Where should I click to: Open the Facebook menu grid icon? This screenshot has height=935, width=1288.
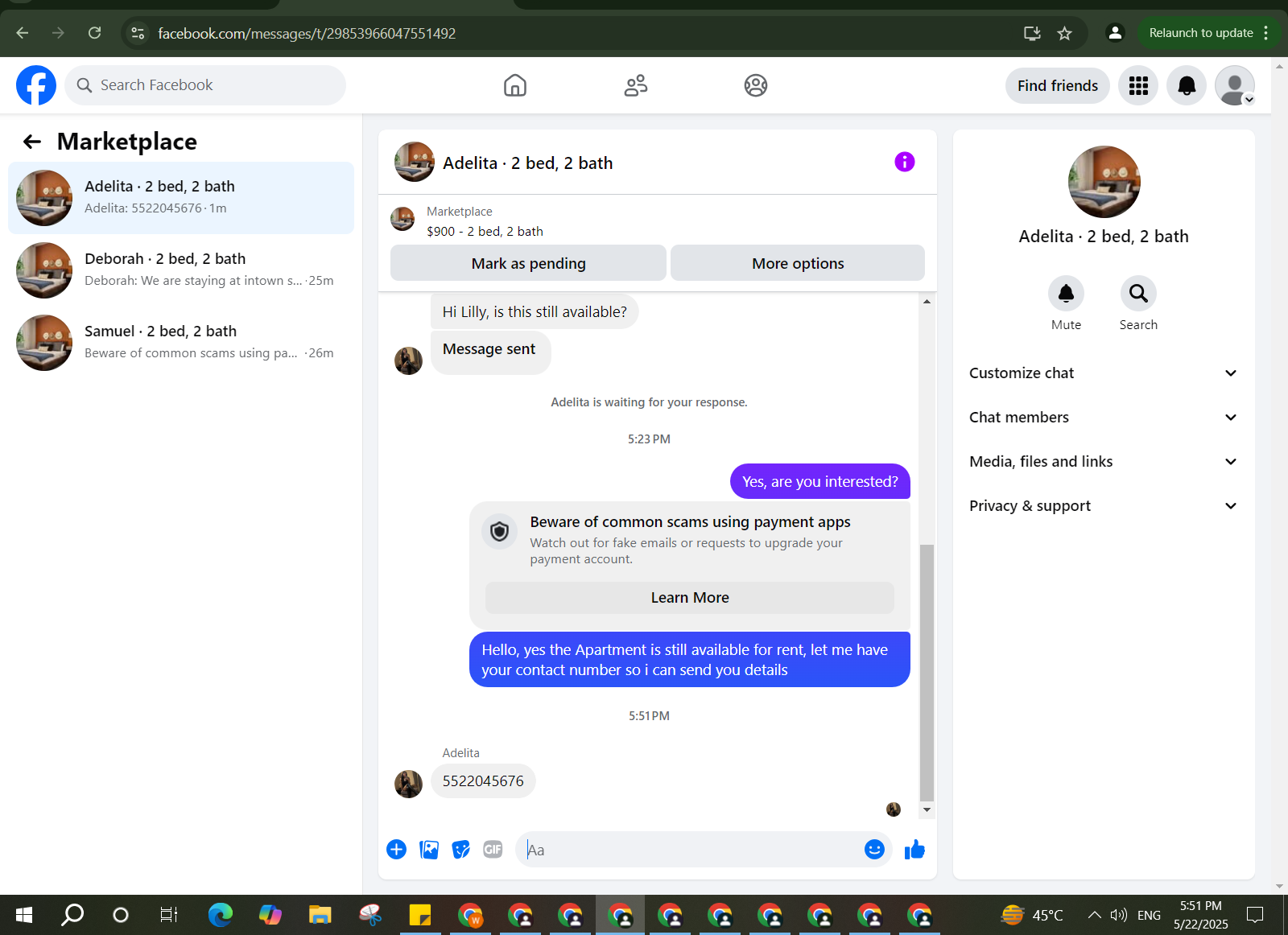coord(1138,85)
